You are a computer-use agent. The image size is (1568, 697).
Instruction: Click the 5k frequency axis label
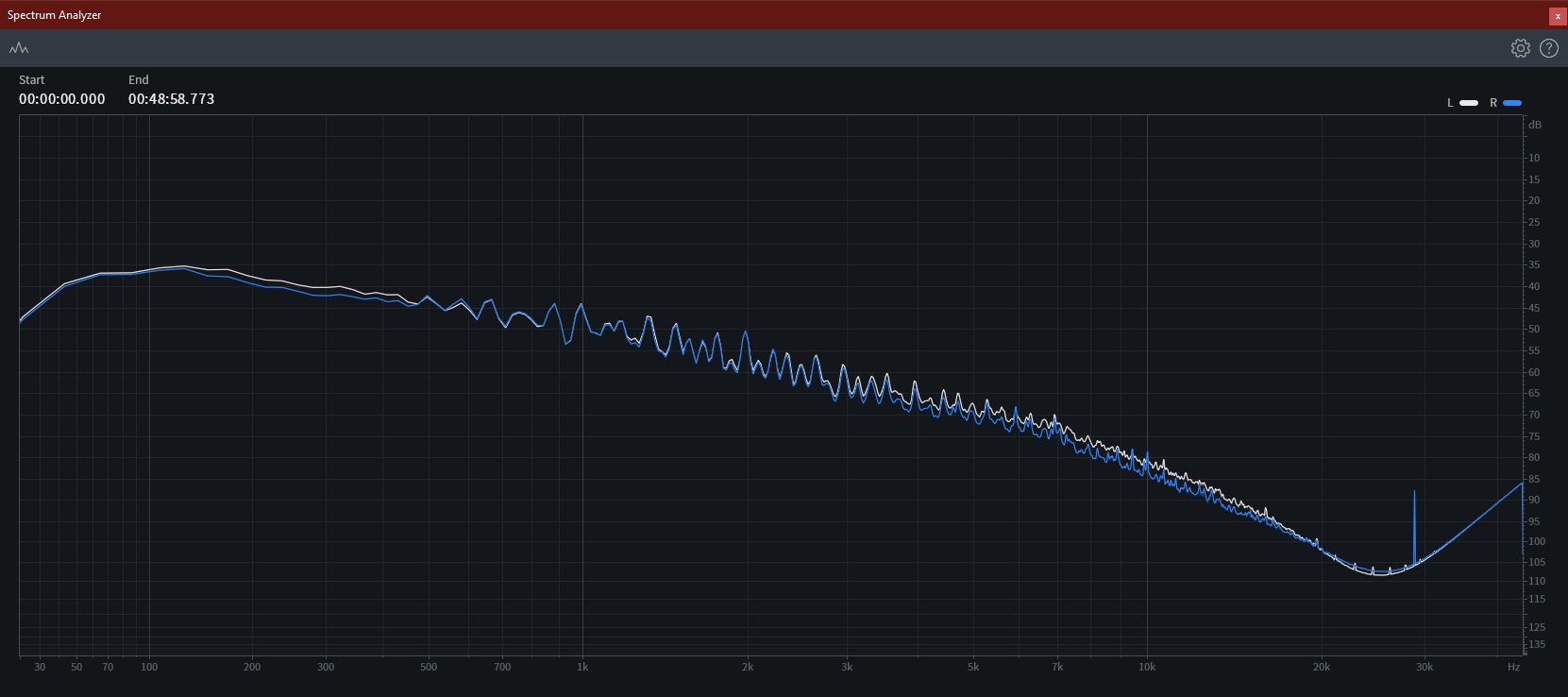[x=973, y=667]
